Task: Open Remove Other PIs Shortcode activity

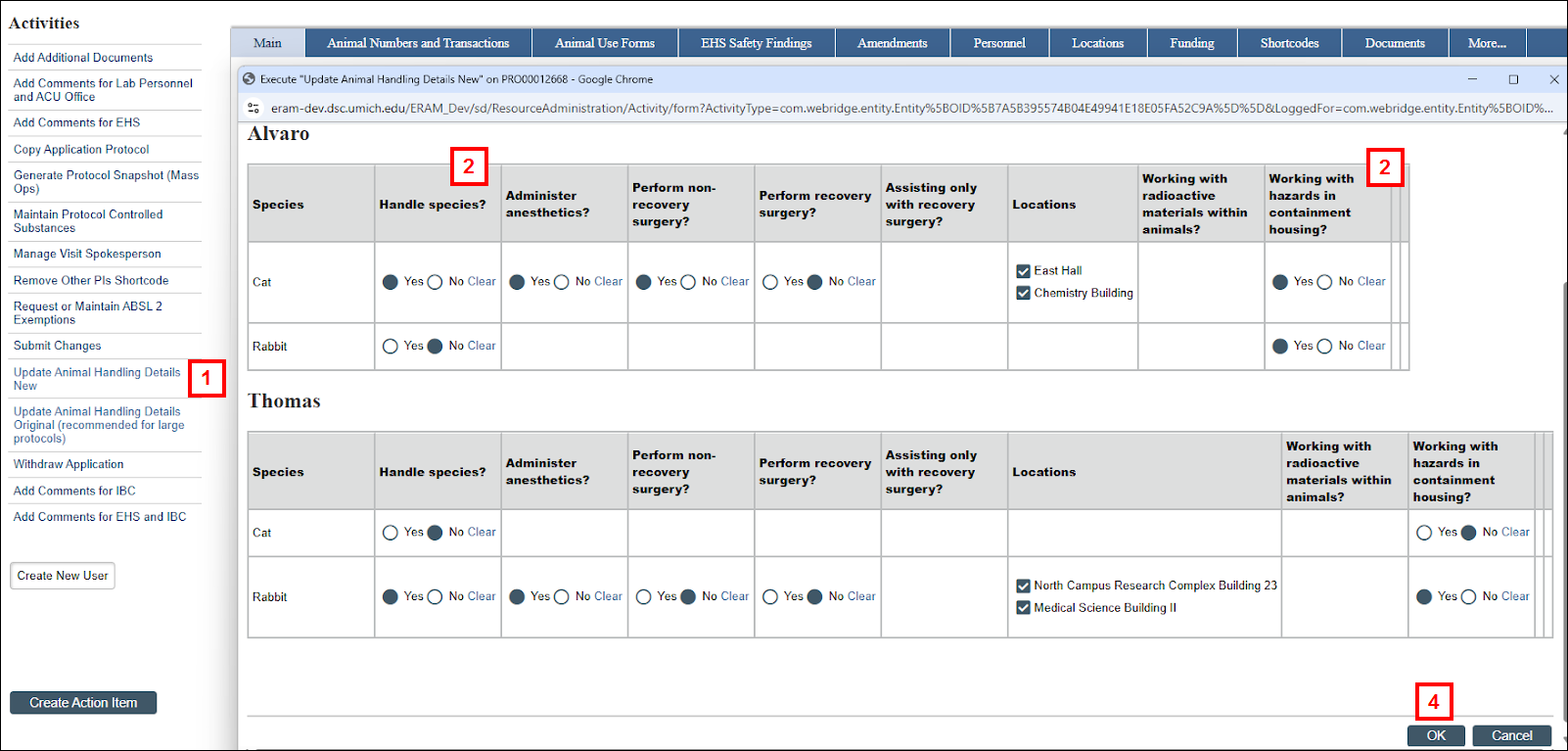Action: (x=91, y=280)
